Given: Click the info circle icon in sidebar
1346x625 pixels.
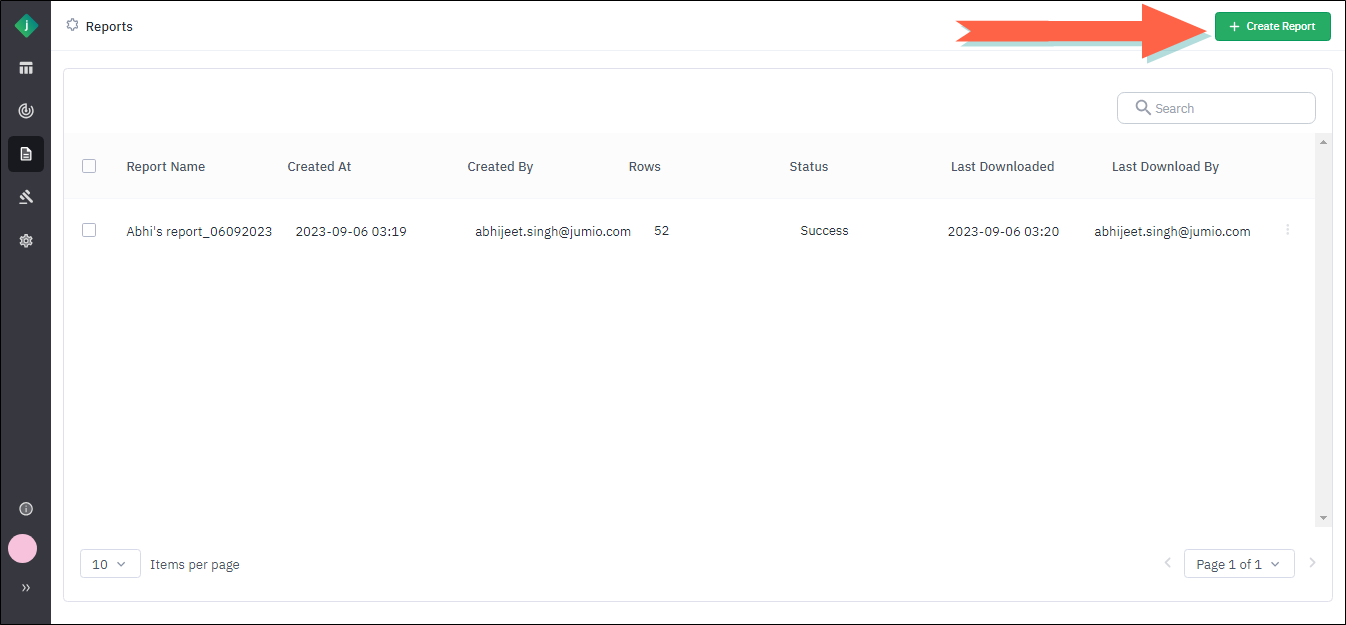Looking at the screenshot, I should coord(26,509).
